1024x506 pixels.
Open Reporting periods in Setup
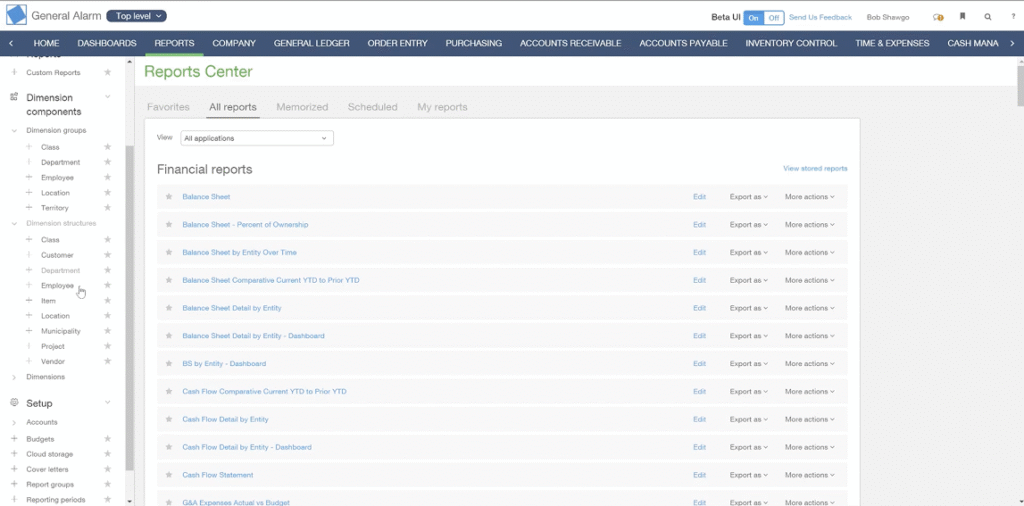(56, 499)
